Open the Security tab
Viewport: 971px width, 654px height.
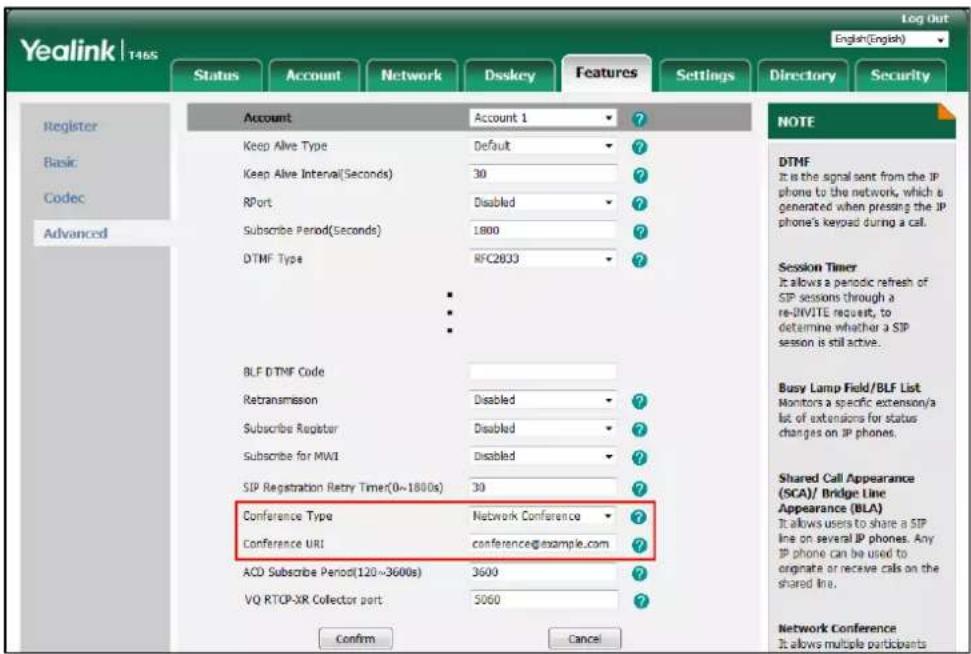click(x=900, y=76)
